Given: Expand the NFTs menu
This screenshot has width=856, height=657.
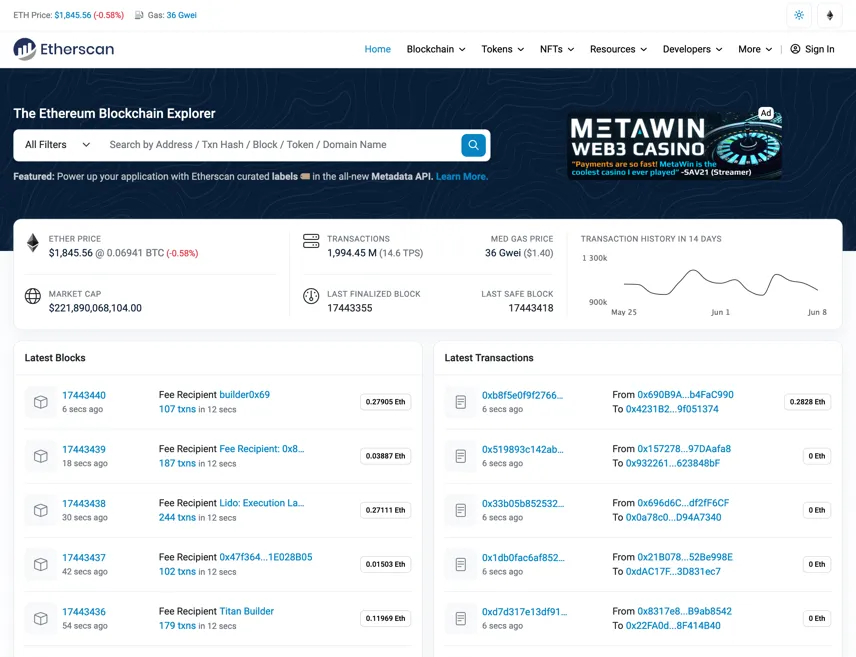Looking at the screenshot, I should tap(557, 49).
